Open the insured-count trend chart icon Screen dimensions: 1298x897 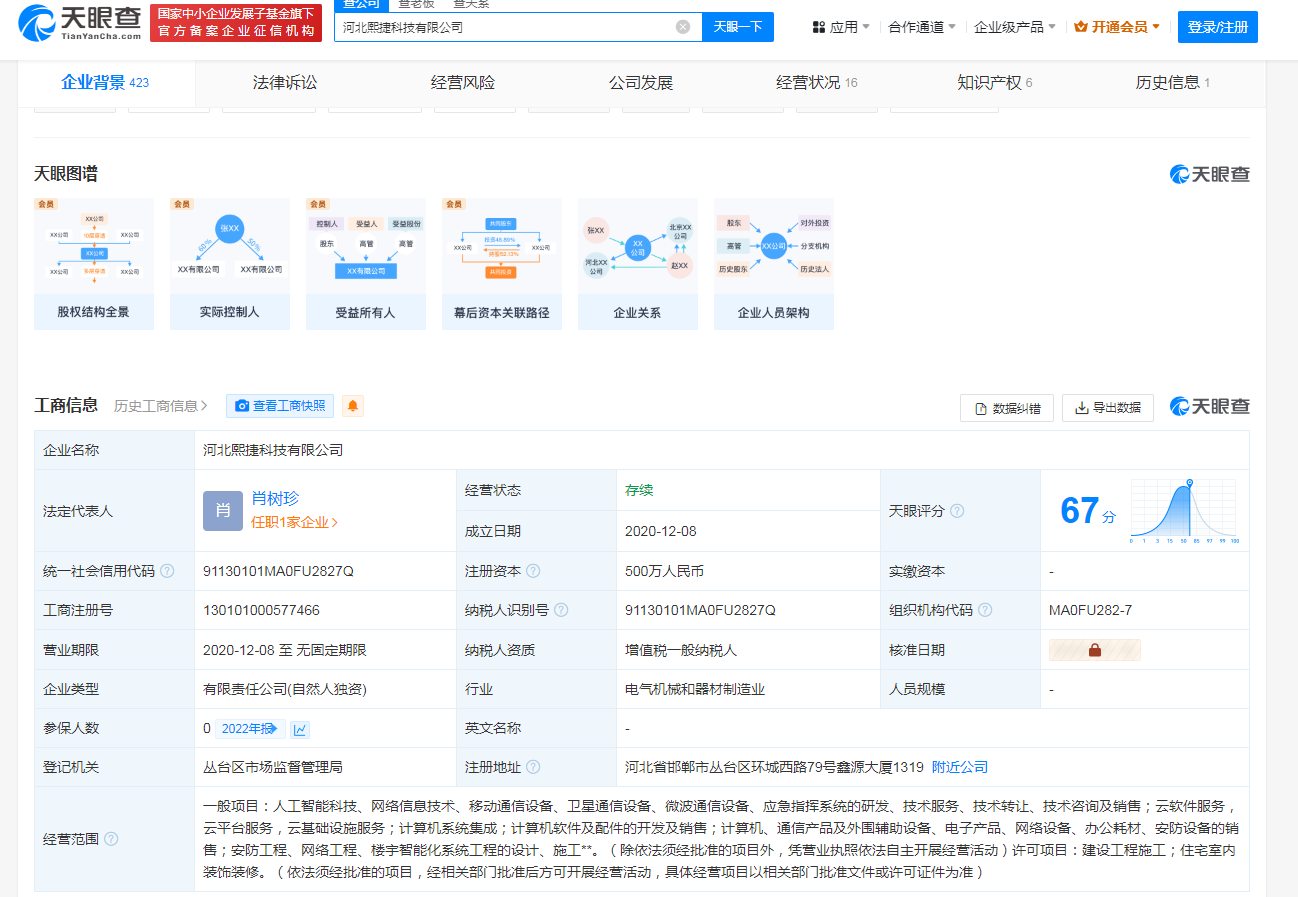coord(300,729)
